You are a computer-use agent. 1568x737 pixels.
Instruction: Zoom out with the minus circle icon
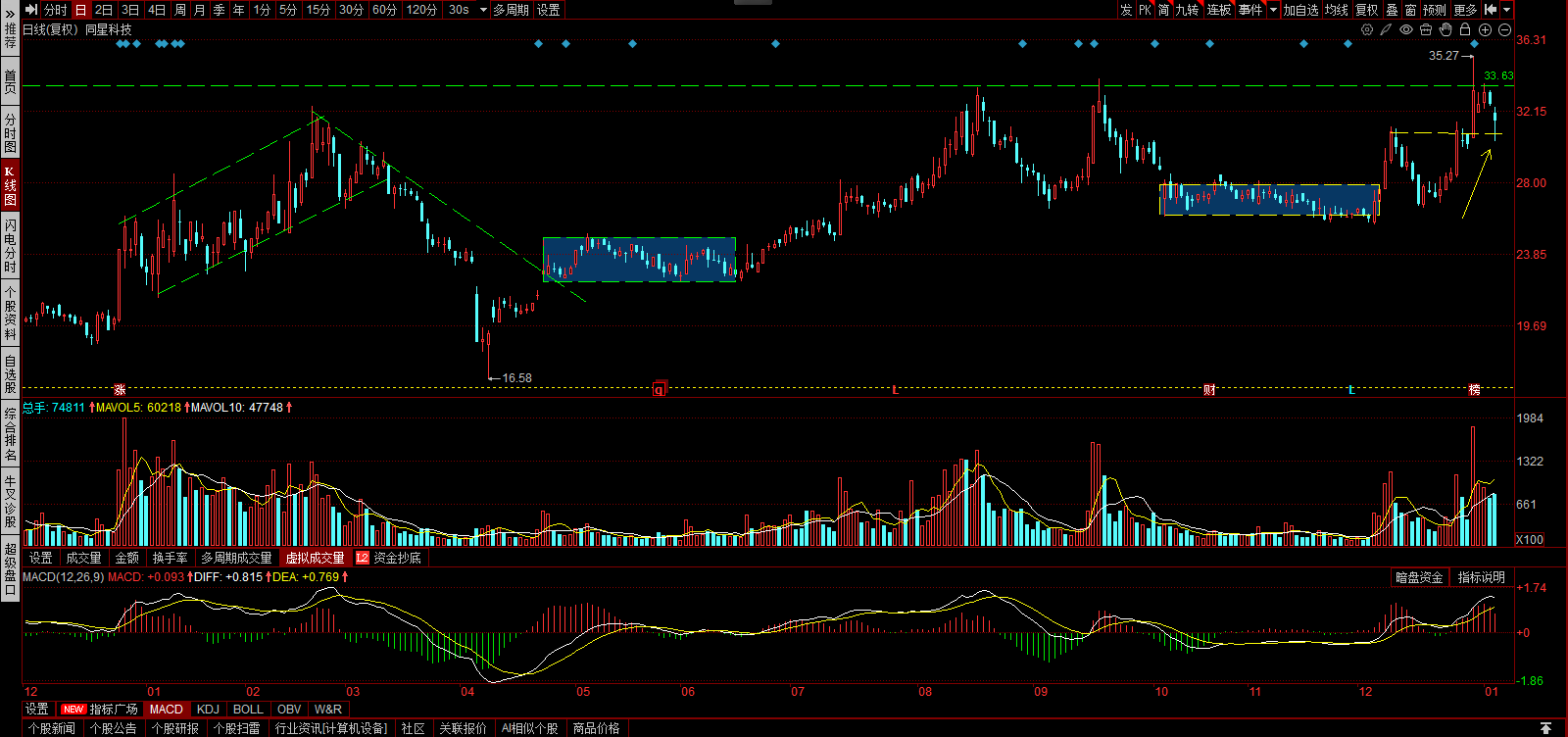(x=1504, y=29)
